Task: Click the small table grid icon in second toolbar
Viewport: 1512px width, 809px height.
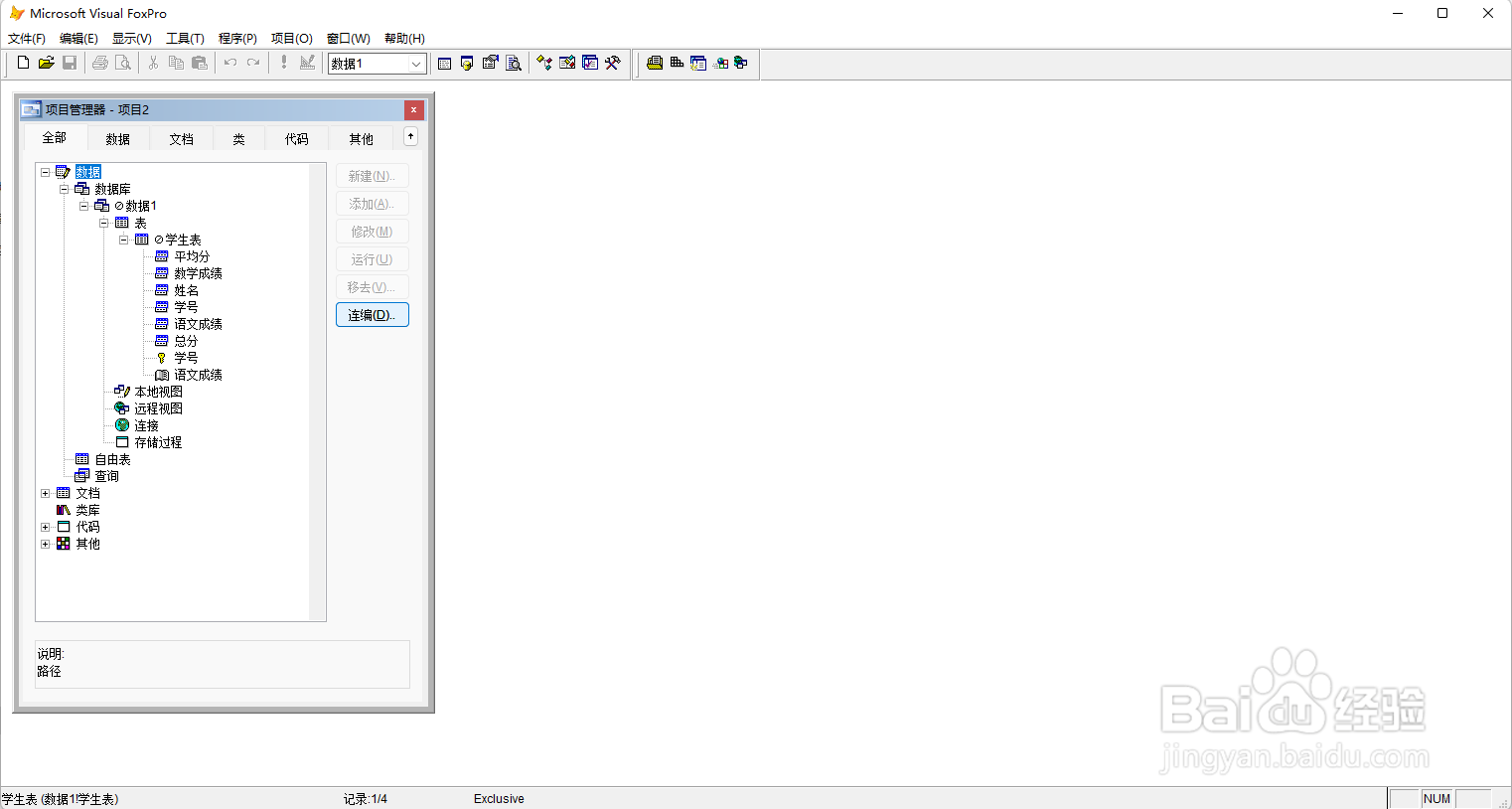Action: 677,63
